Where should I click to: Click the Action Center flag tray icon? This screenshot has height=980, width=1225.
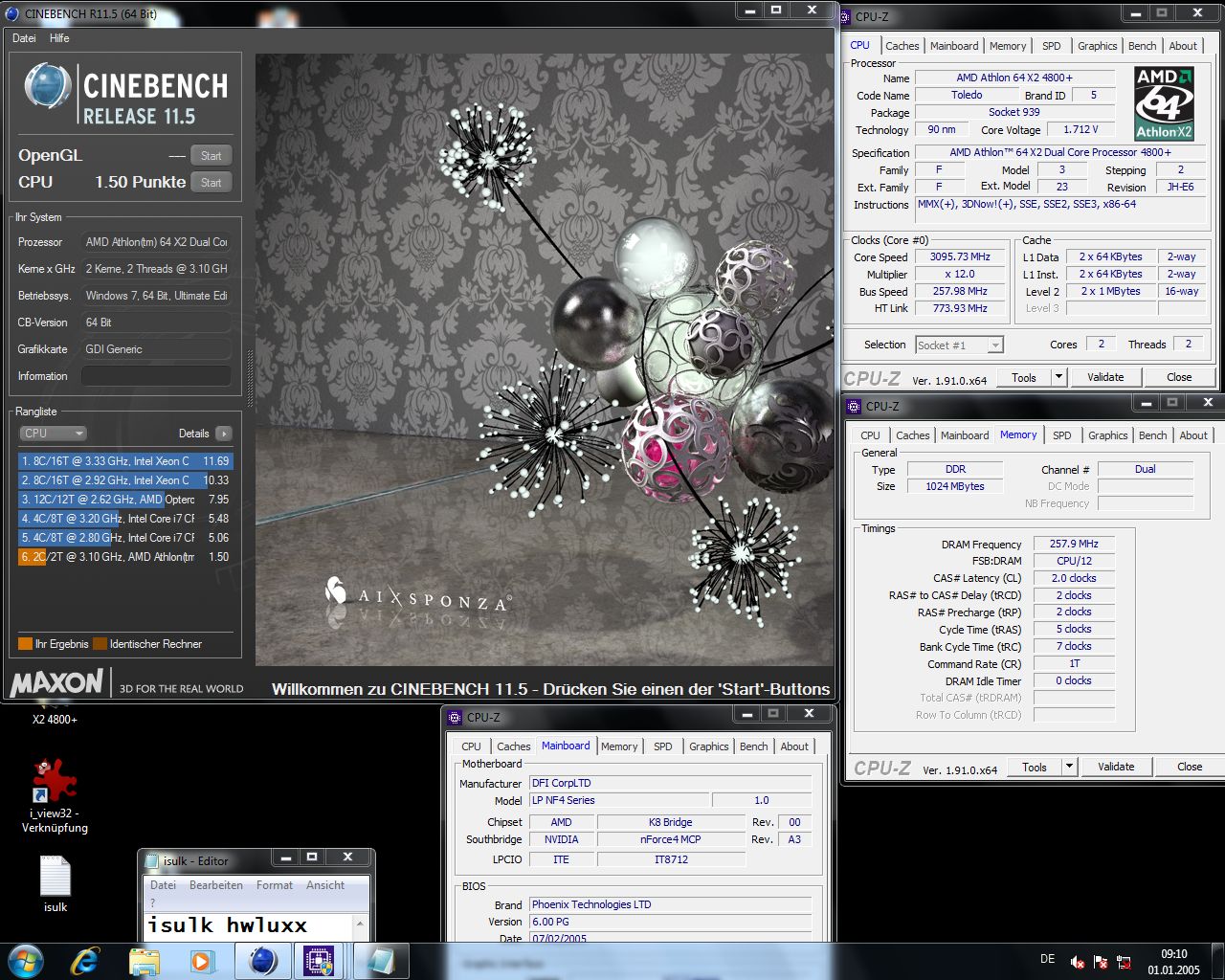pyautogui.click(x=1101, y=962)
